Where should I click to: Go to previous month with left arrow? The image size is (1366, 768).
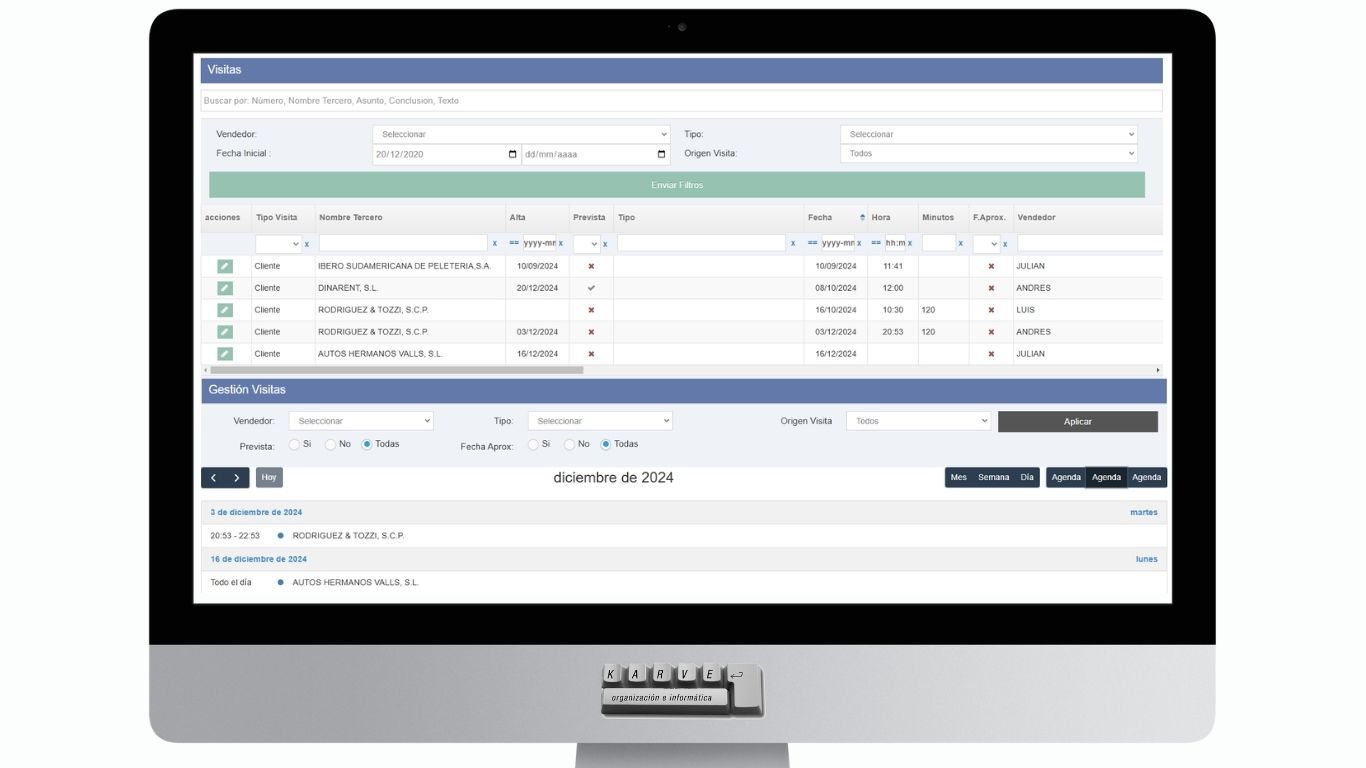pyautogui.click(x=213, y=478)
